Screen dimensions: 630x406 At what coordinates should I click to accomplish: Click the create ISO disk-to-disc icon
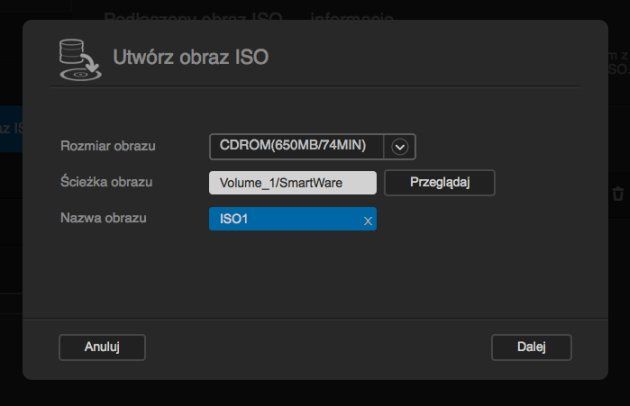[80, 59]
